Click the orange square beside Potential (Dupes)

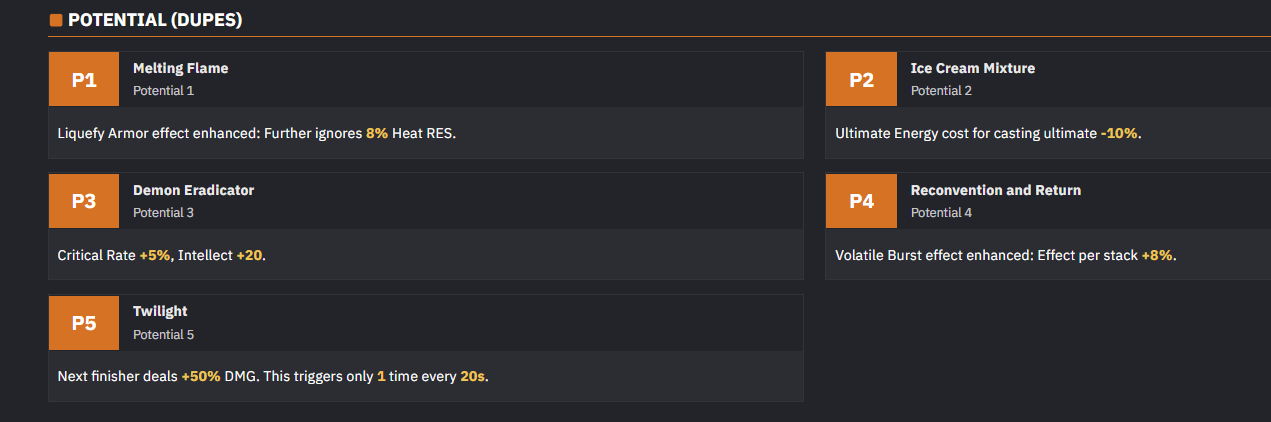(56, 20)
